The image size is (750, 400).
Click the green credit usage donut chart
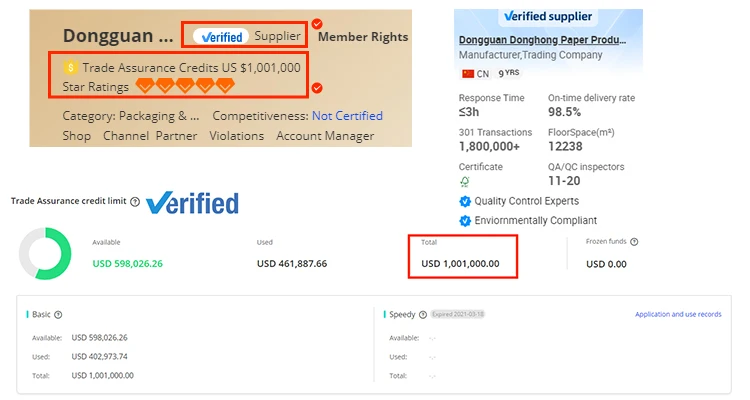[46, 254]
